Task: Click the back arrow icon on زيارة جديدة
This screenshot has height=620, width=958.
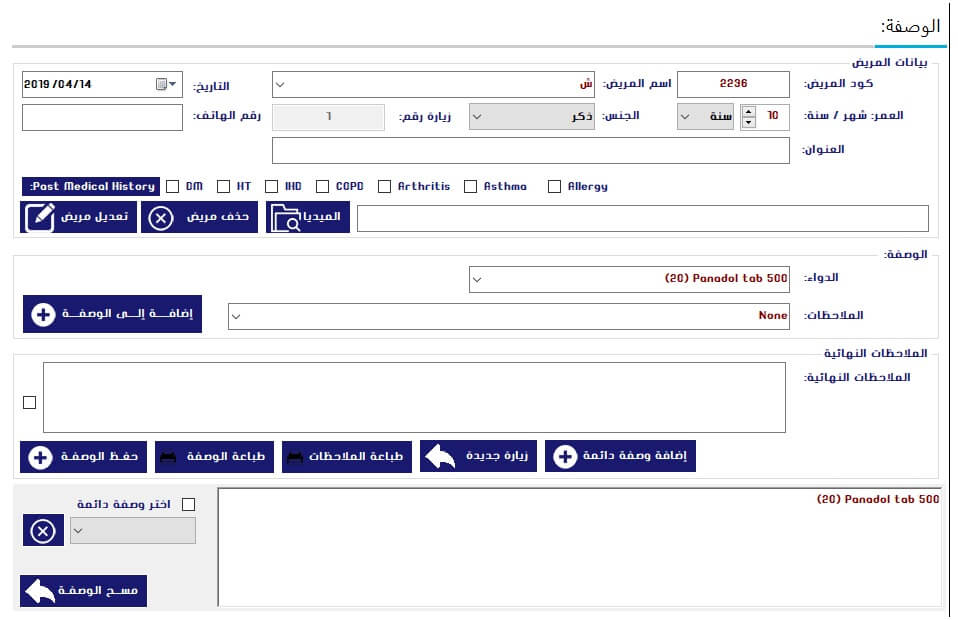Action: tap(440, 456)
